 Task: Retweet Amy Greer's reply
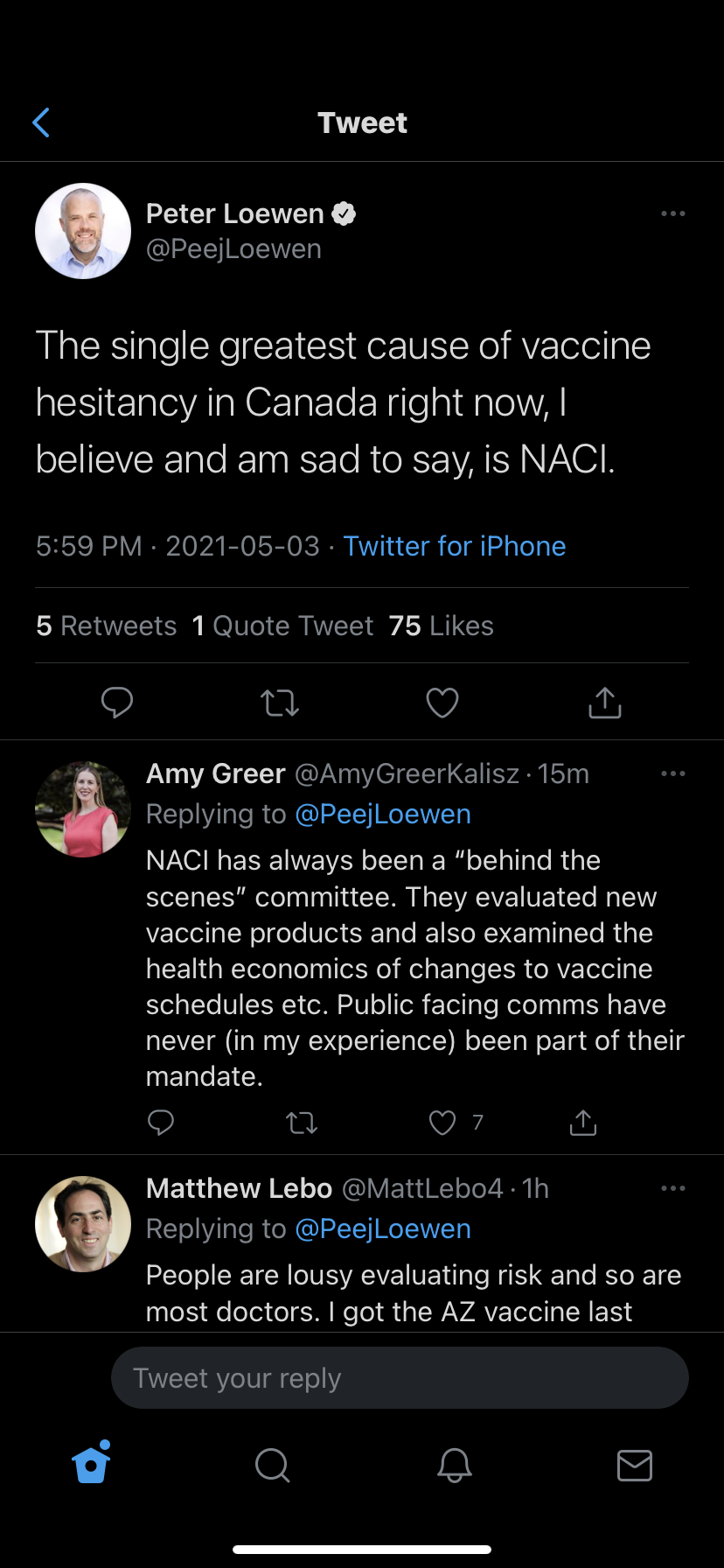302,1123
